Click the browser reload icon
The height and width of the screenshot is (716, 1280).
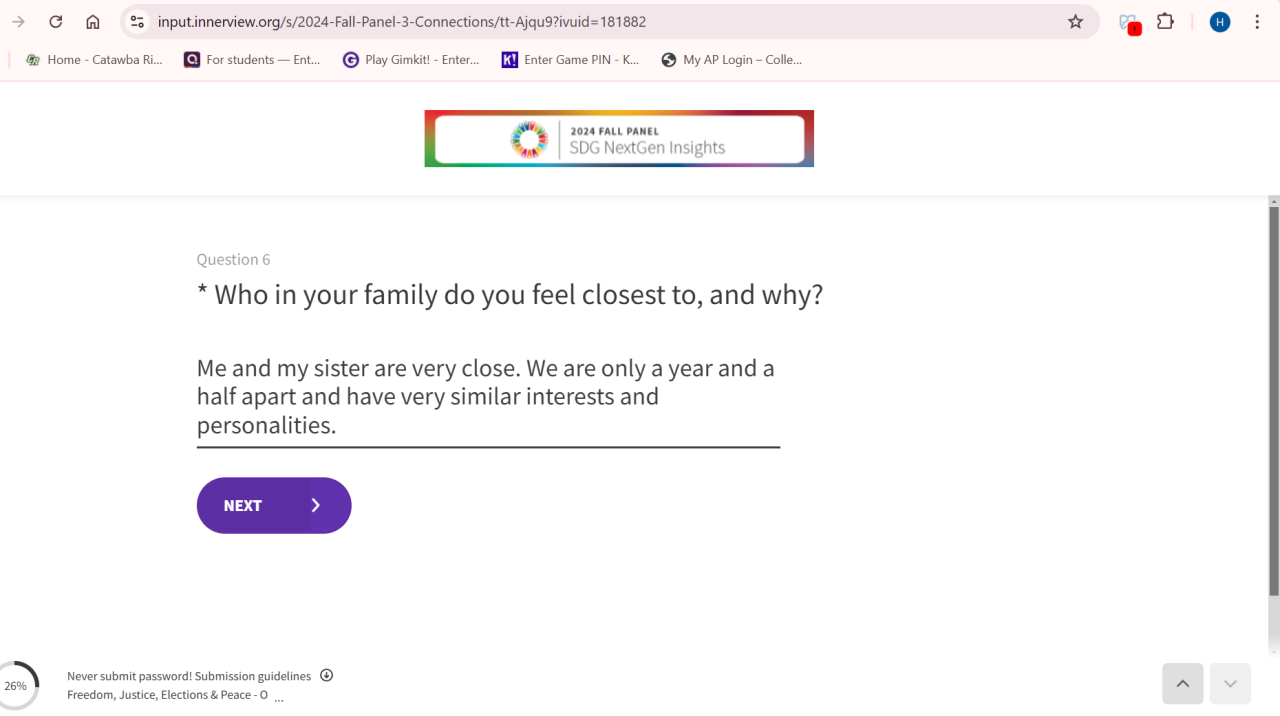pos(56,22)
